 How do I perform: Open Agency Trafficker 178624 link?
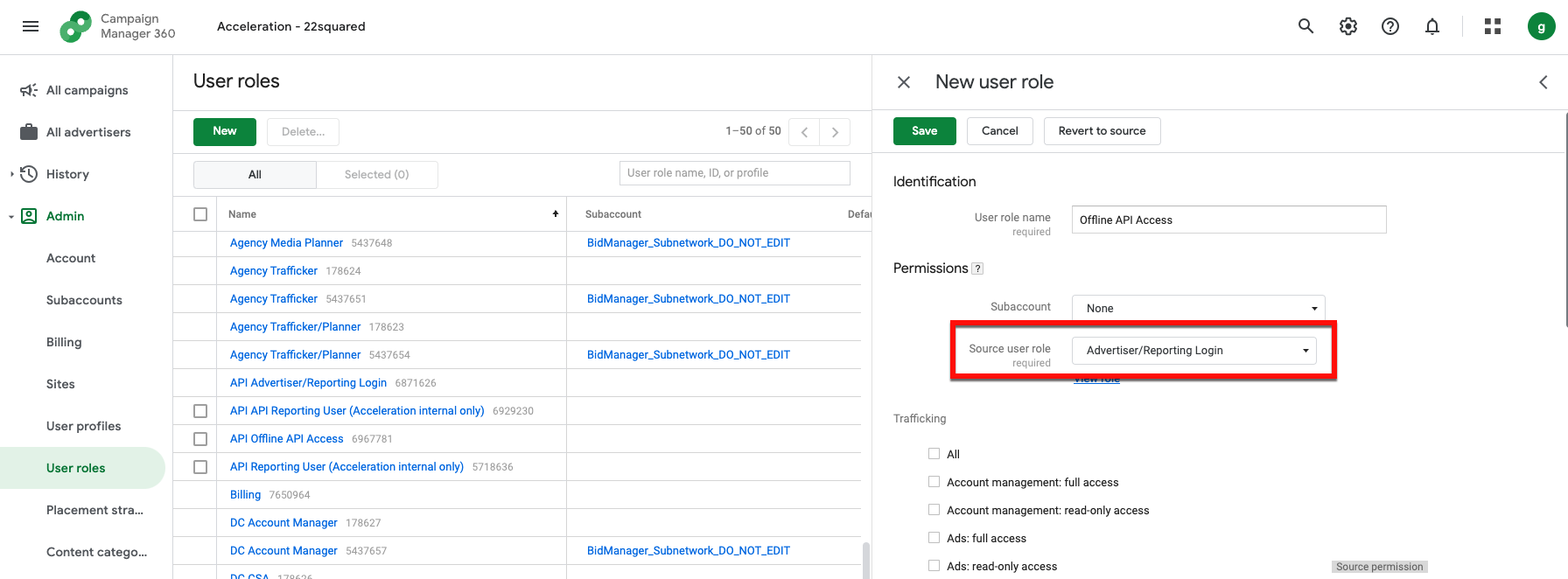(x=274, y=271)
